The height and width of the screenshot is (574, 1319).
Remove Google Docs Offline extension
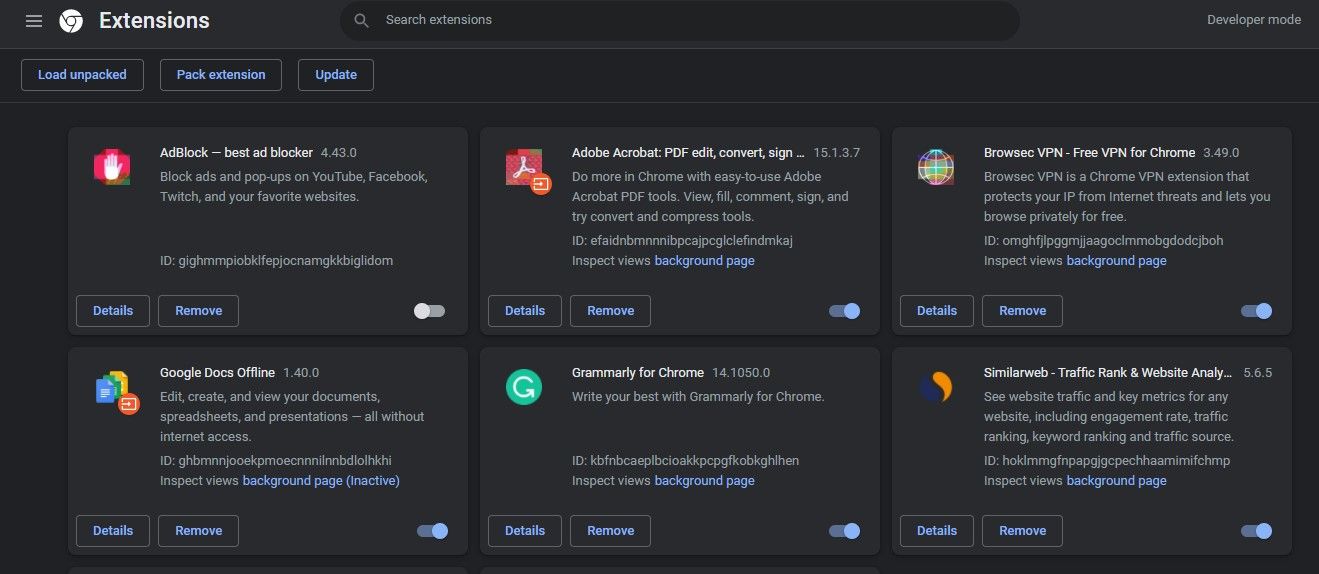coord(199,531)
